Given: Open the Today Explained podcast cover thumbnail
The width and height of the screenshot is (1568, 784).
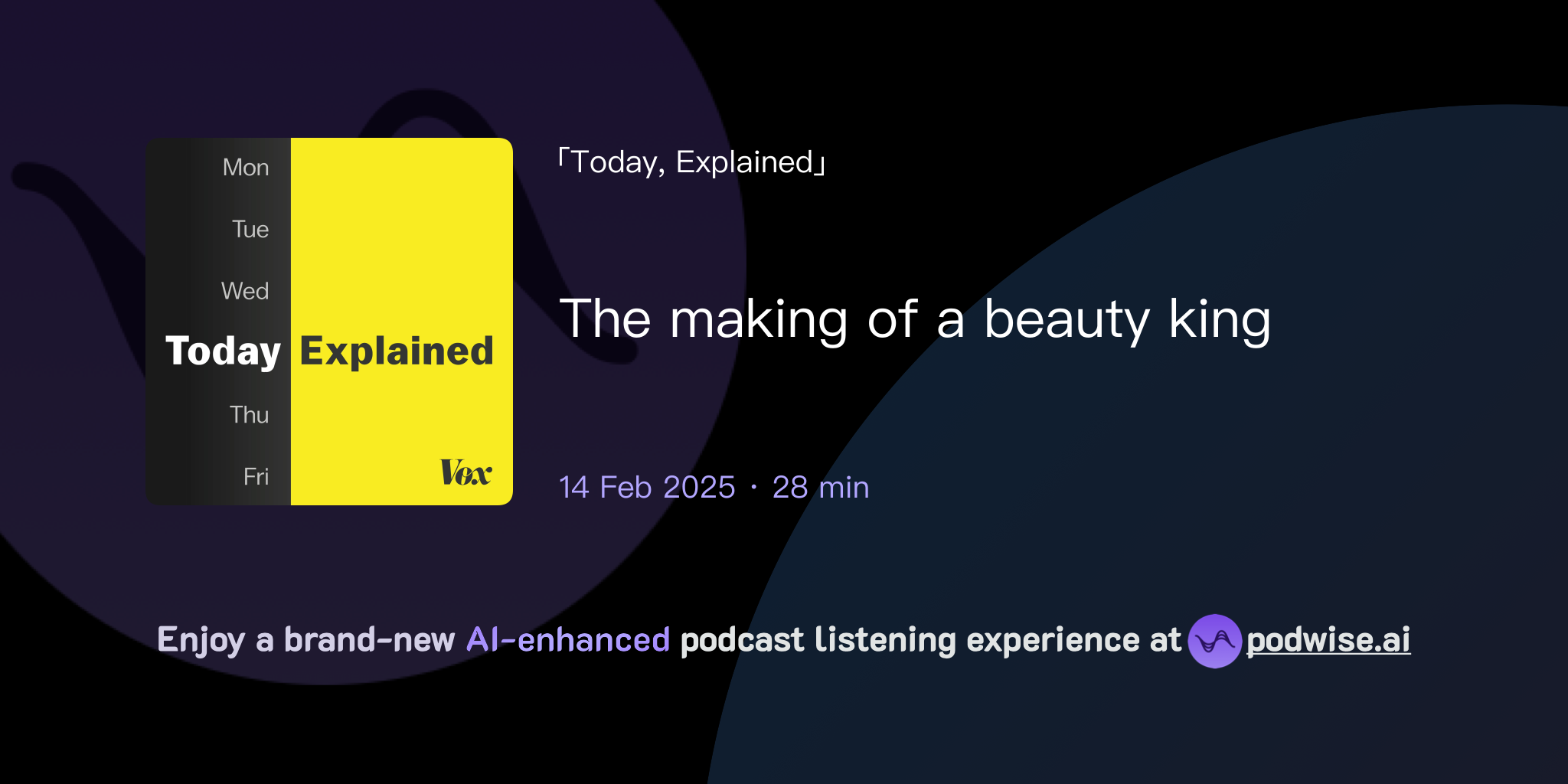Looking at the screenshot, I should tap(329, 320).
